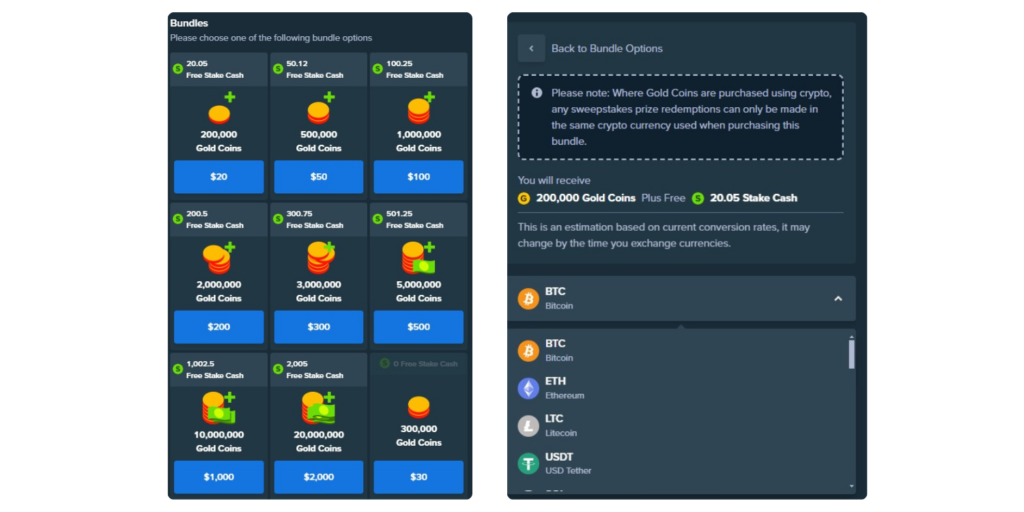Click the 5,000,000 Gold Coins bundle icon
This screenshot has height=512, width=1024.
click(x=418, y=259)
